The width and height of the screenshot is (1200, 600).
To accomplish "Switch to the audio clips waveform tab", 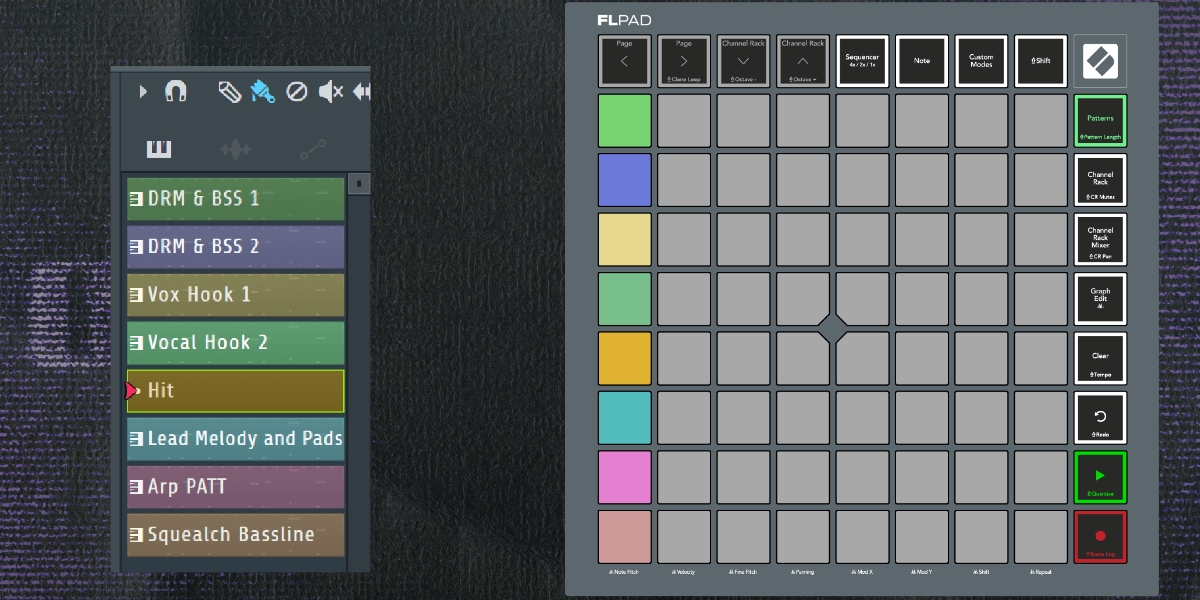I will click(236, 150).
